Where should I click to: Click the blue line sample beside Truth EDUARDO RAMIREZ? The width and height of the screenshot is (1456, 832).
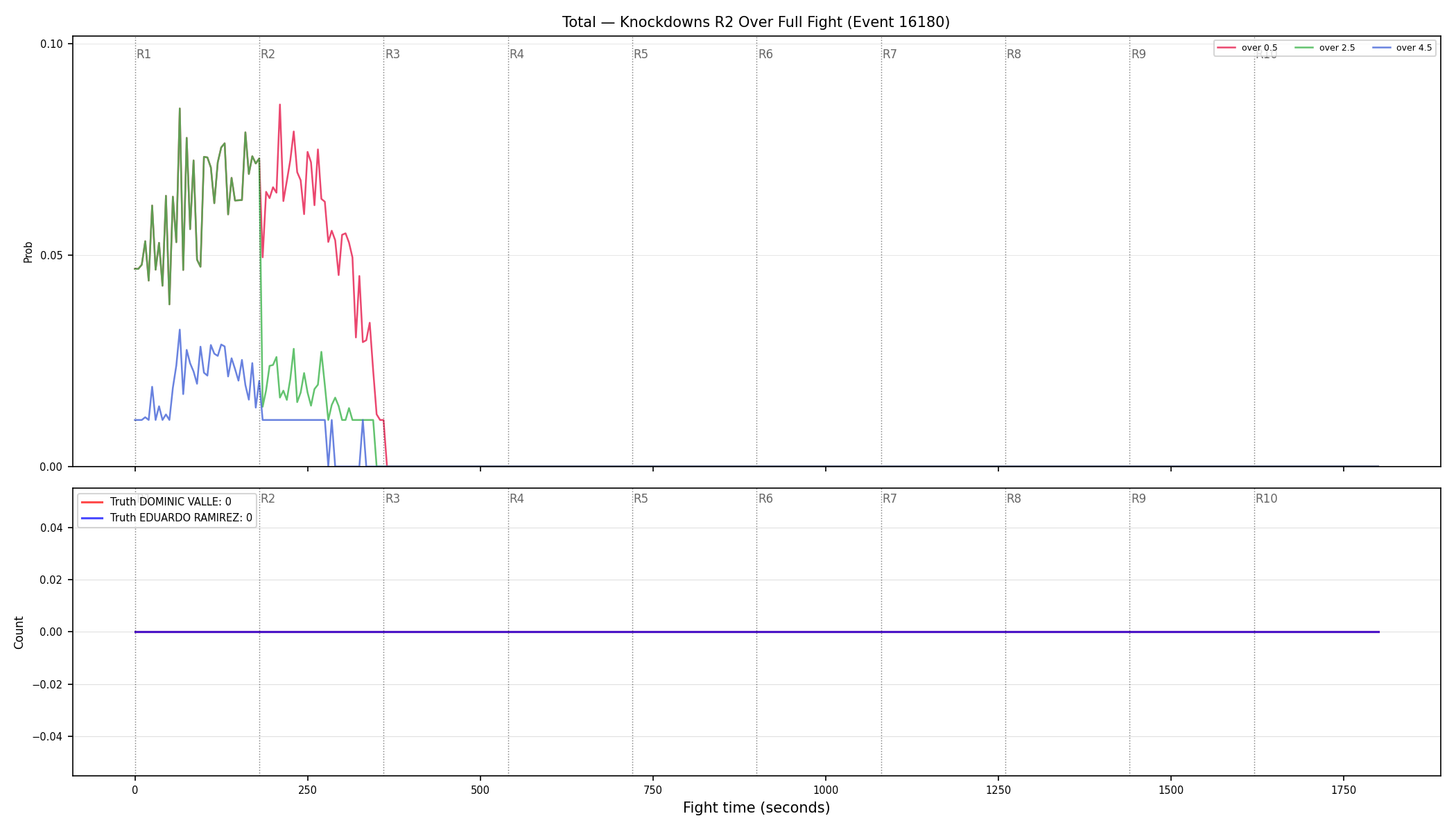click(x=92, y=518)
